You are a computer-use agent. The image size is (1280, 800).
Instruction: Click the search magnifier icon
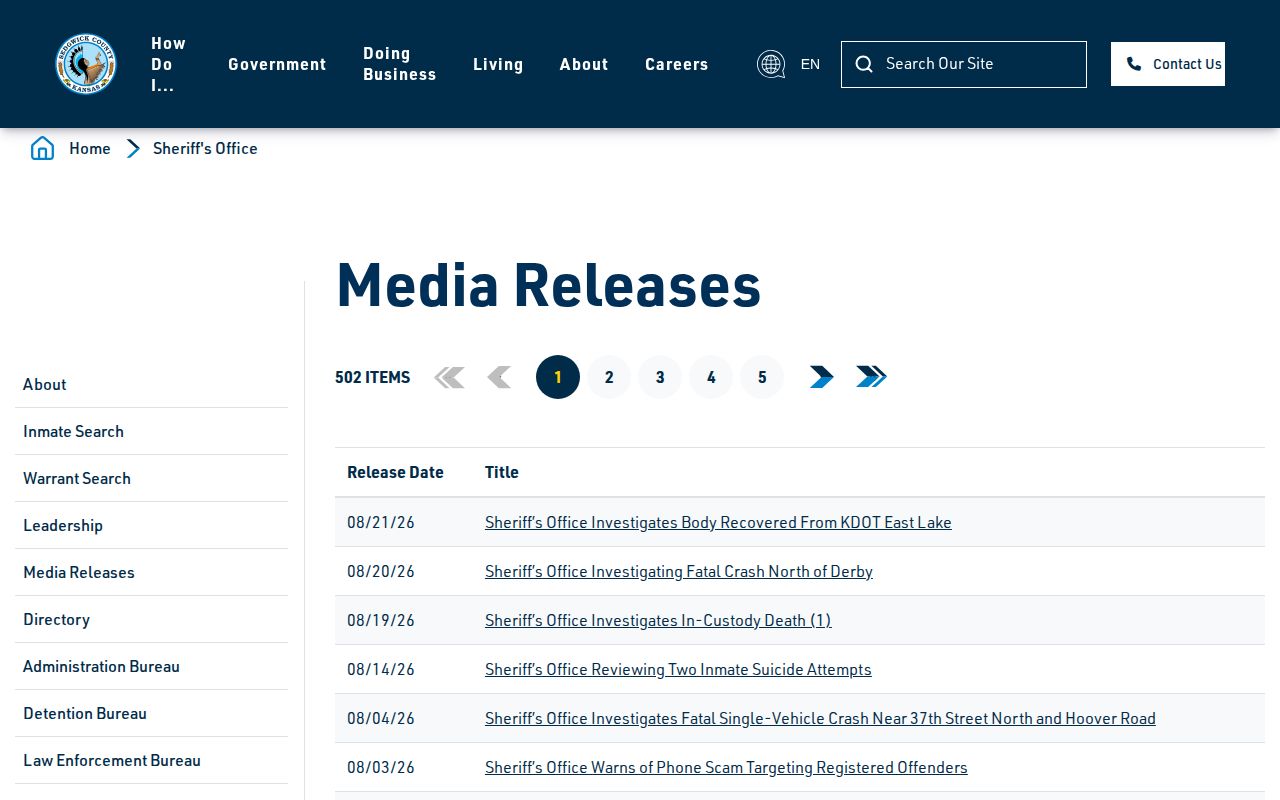click(864, 64)
